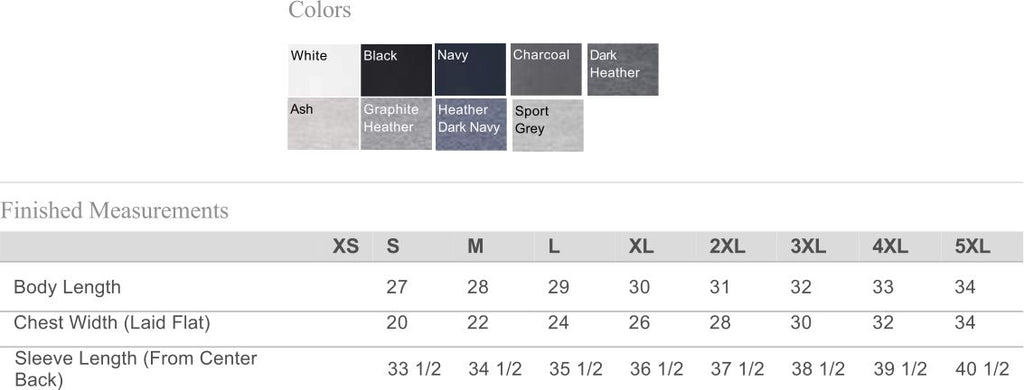Pick the Heather Dark Navy swatch
The image size is (1024, 390).
(471, 124)
